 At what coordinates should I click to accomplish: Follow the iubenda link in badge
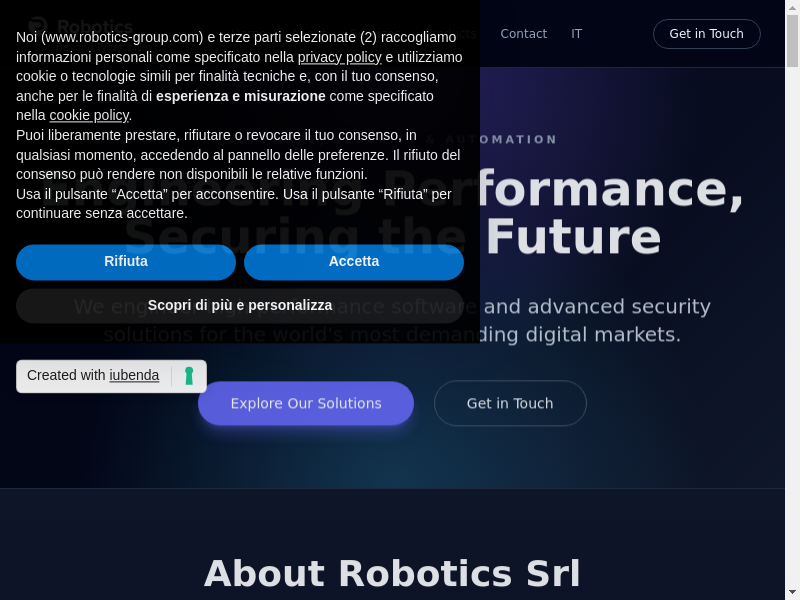[x=134, y=376]
